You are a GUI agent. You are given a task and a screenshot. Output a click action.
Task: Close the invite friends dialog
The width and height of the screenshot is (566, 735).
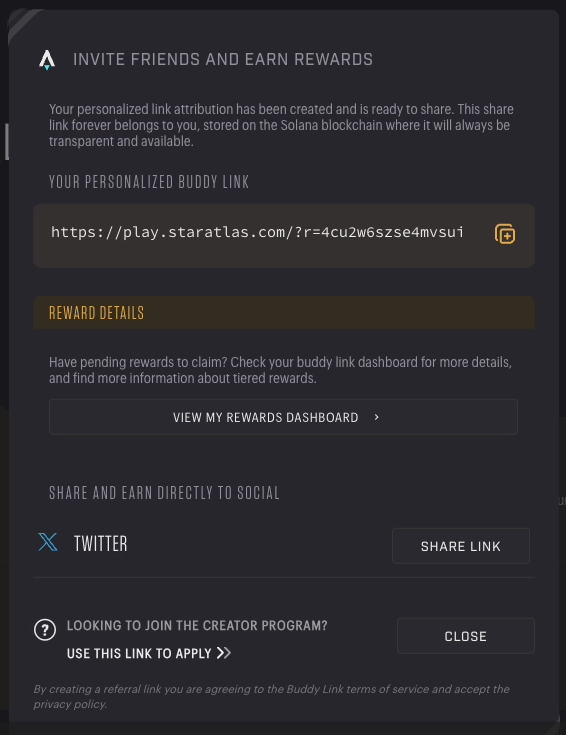(466, 636)
